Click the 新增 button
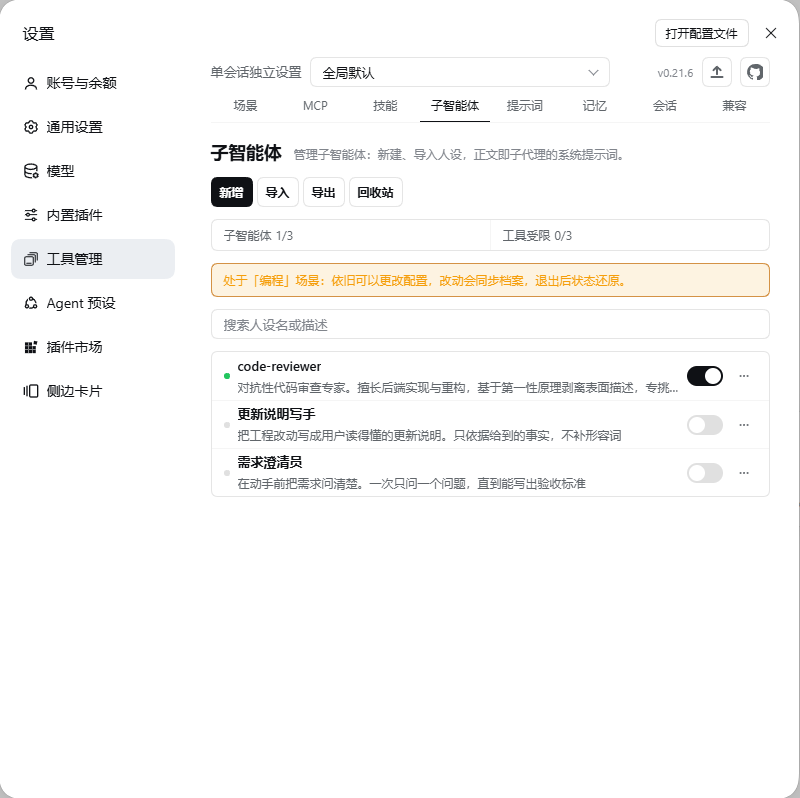 [x=232, y=192]
